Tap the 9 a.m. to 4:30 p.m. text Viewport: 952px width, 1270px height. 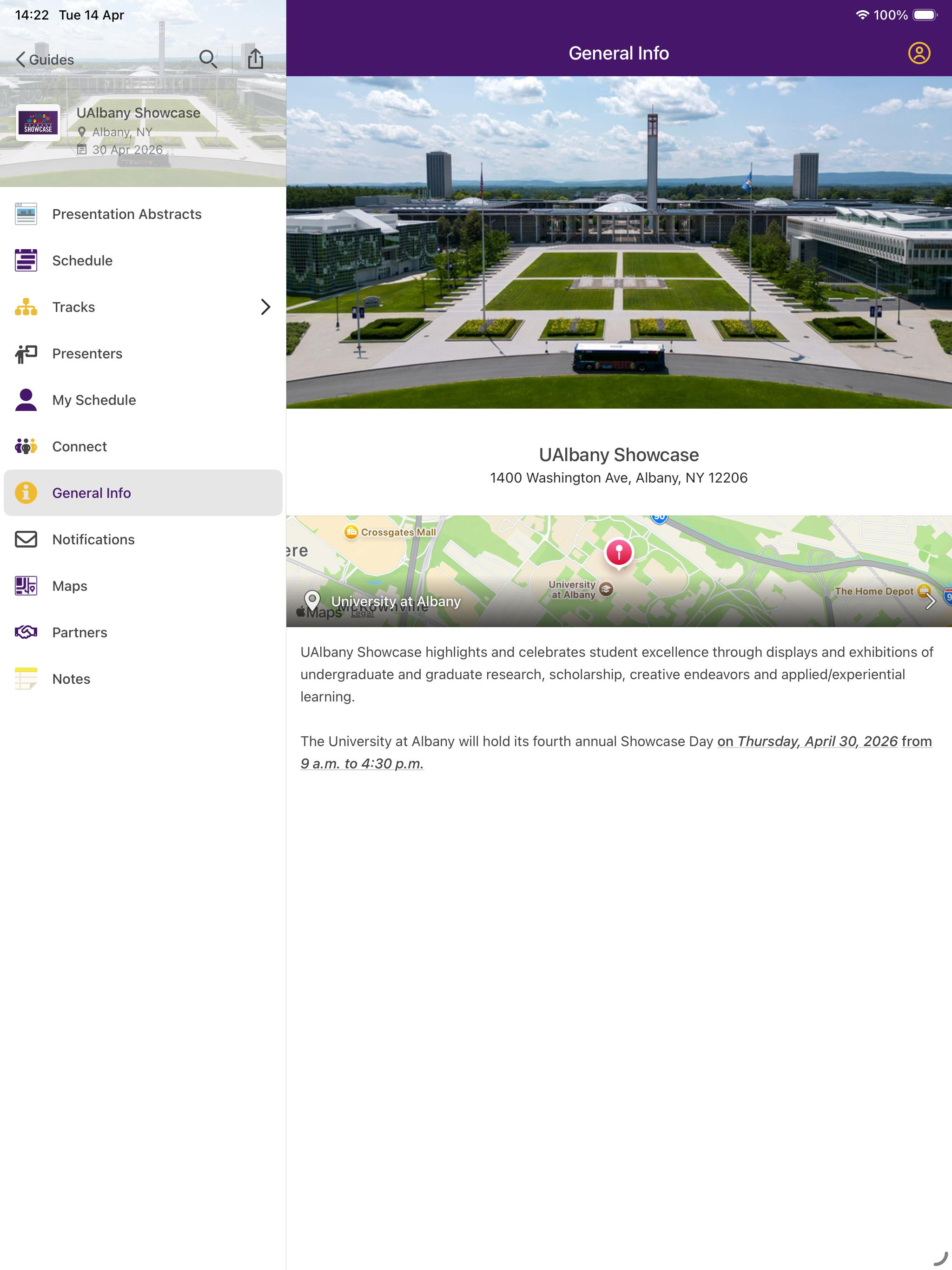(362, 764)
